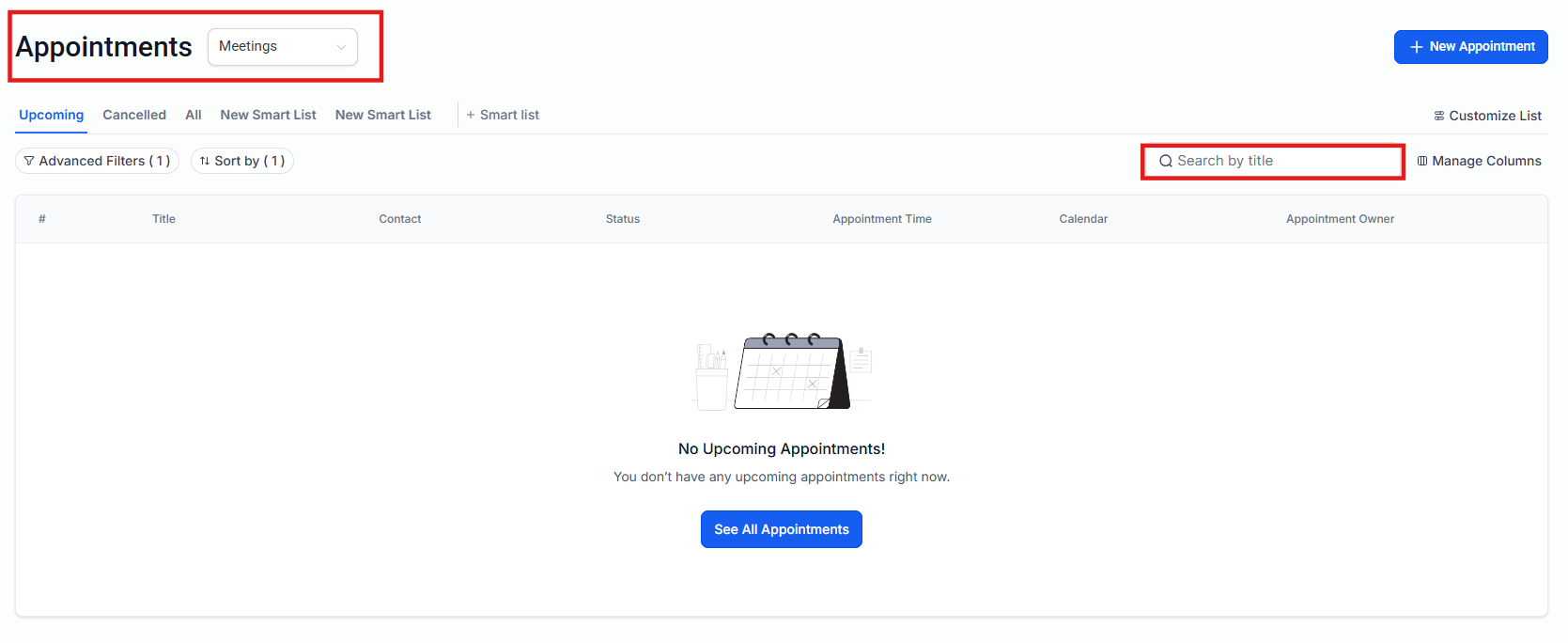
Task: Open the Cancelled tab
Action: tap(134, 115)
